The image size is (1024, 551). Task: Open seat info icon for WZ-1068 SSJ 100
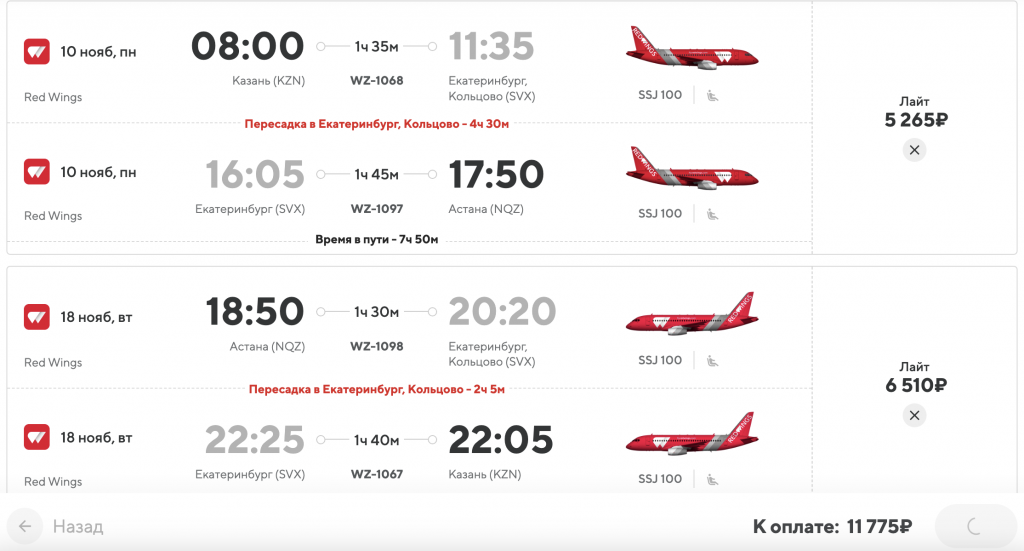click(712, 96)
